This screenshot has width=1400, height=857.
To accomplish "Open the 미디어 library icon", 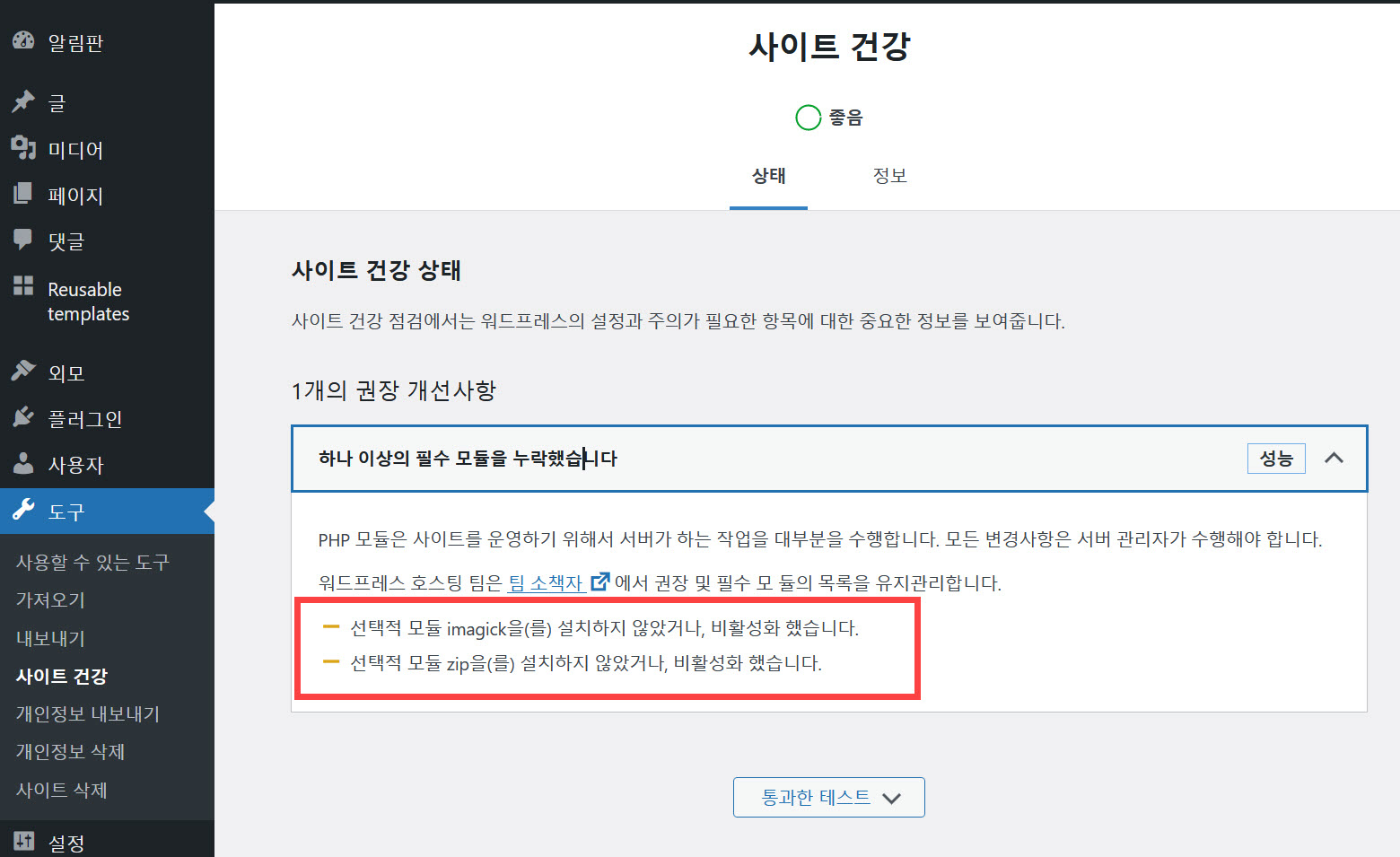I will click(22, 148).
